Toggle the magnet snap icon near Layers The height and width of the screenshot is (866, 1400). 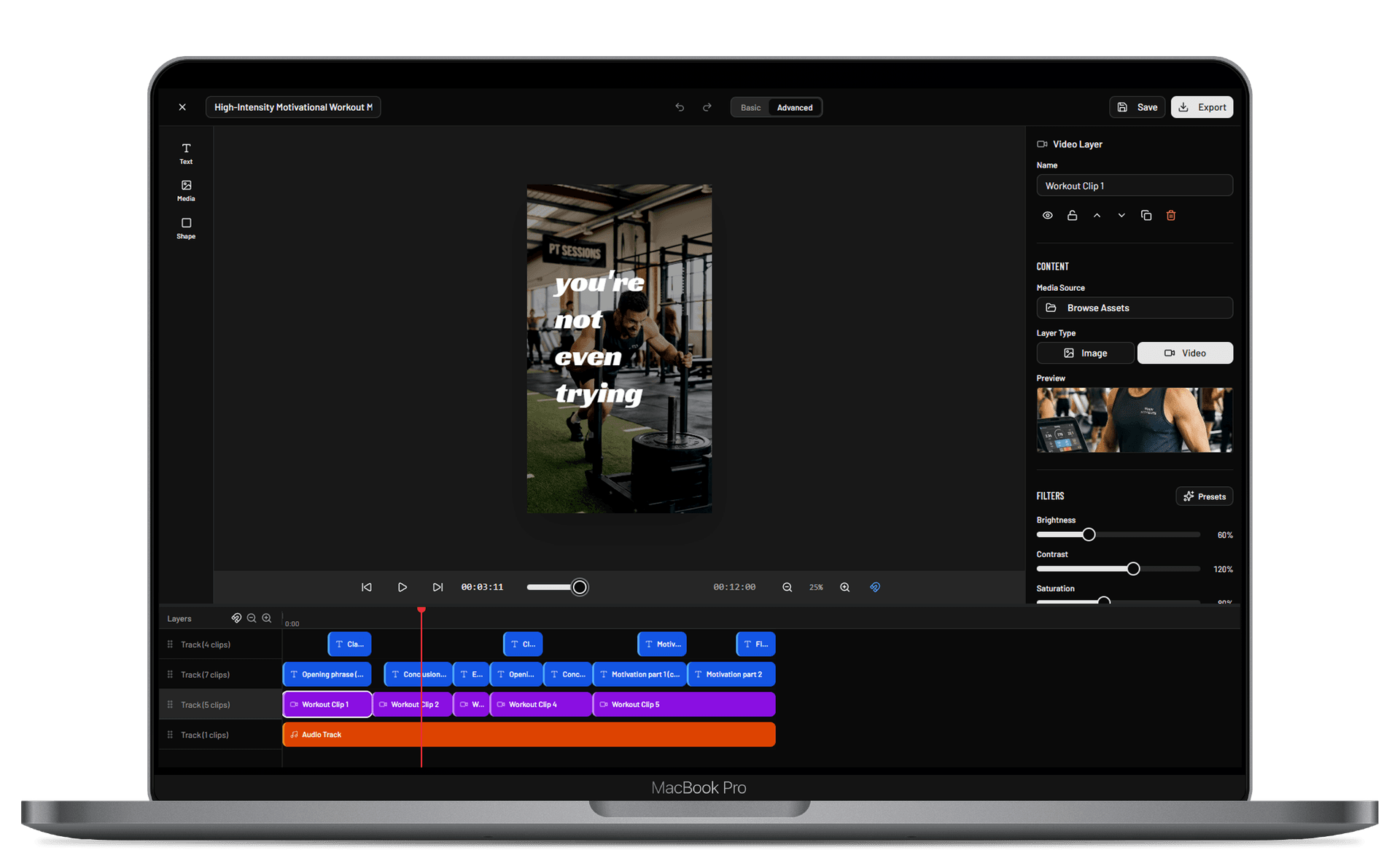point(236,617)
